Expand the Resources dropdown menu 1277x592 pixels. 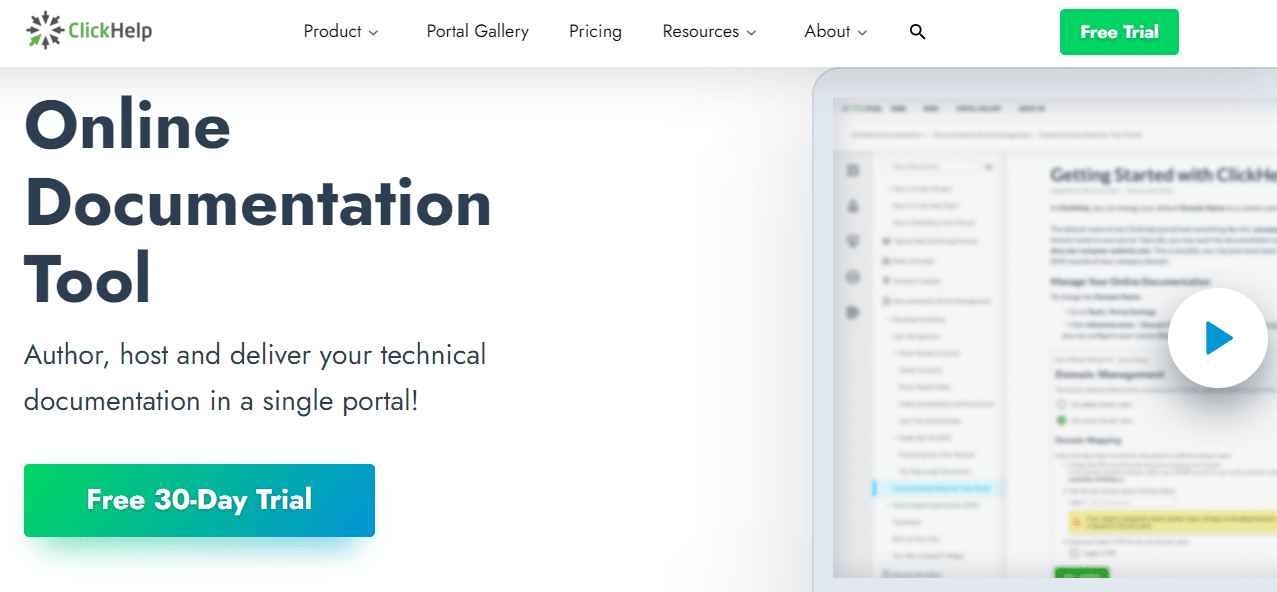(709, 32)
